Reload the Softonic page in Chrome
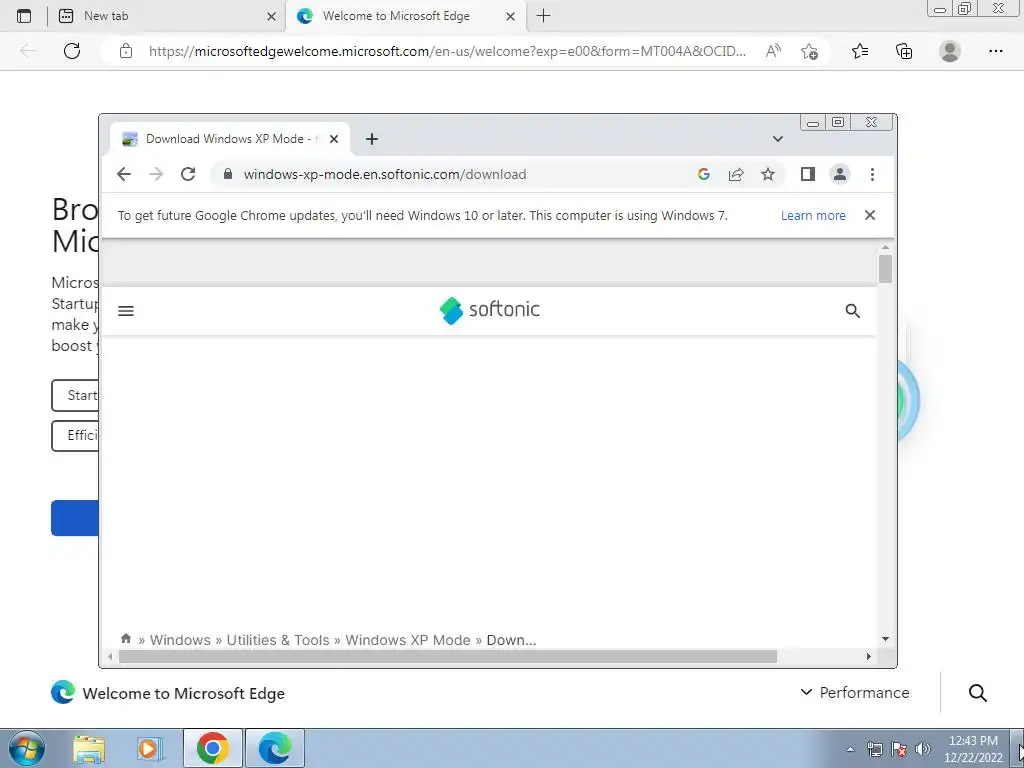1024x768 pixels. (x=188, y=174)
